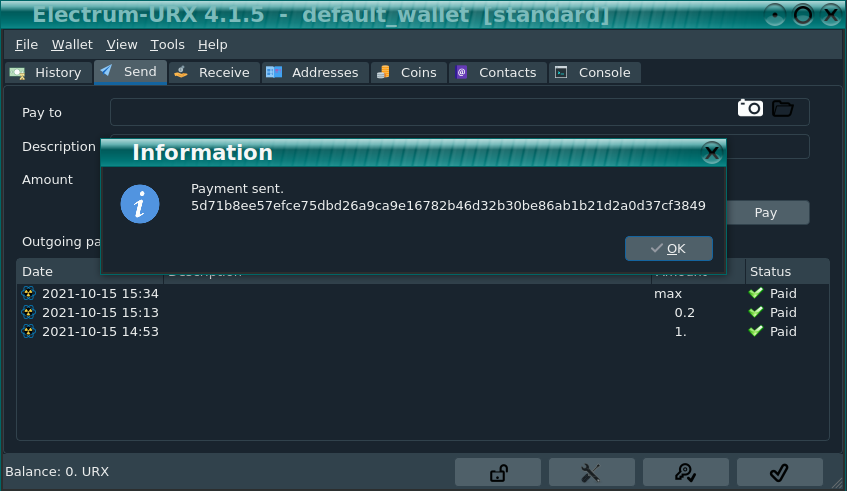Click the window's maximize circle button
Viewport: 847px width, 491px height.
click(803, 15)
